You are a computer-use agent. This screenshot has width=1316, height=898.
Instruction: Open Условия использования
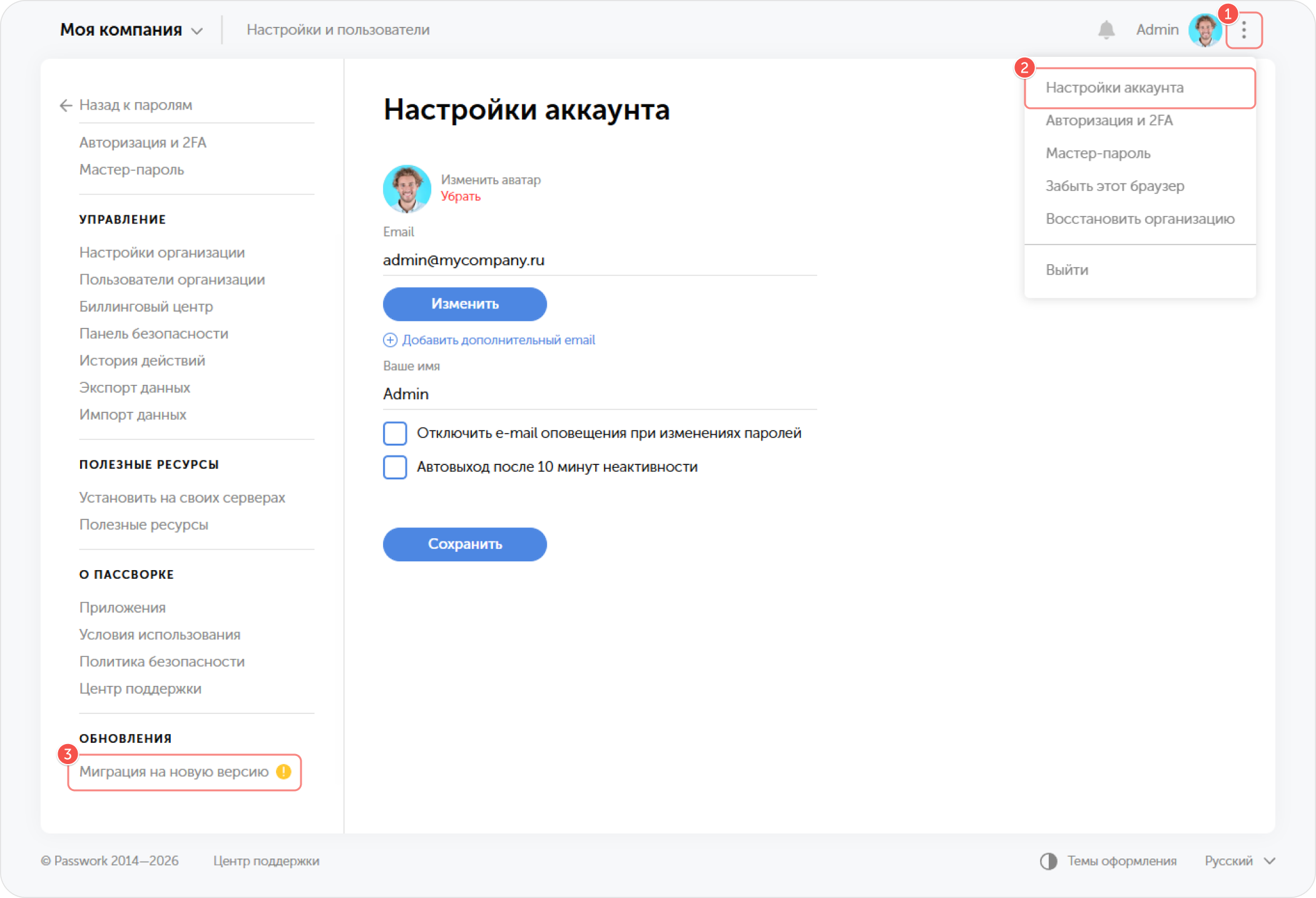[x=160, y=635]
